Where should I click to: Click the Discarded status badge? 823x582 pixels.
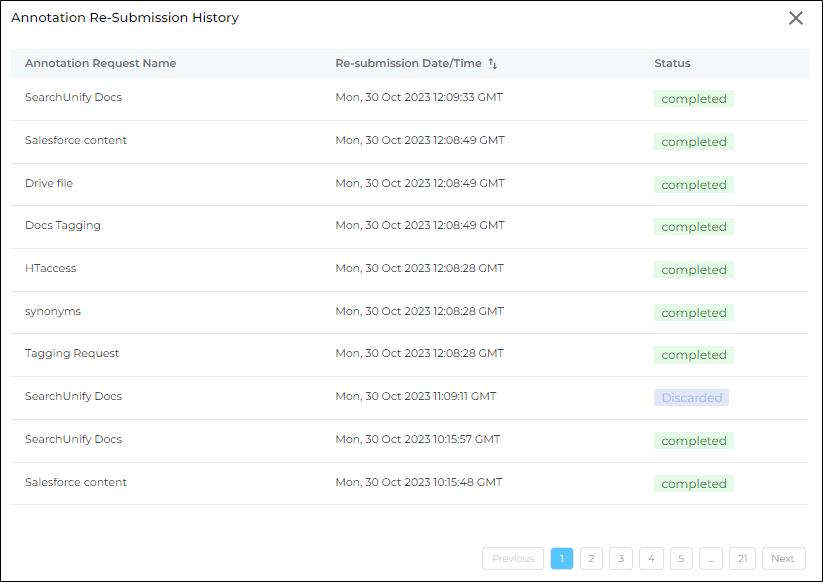point(691,398)
